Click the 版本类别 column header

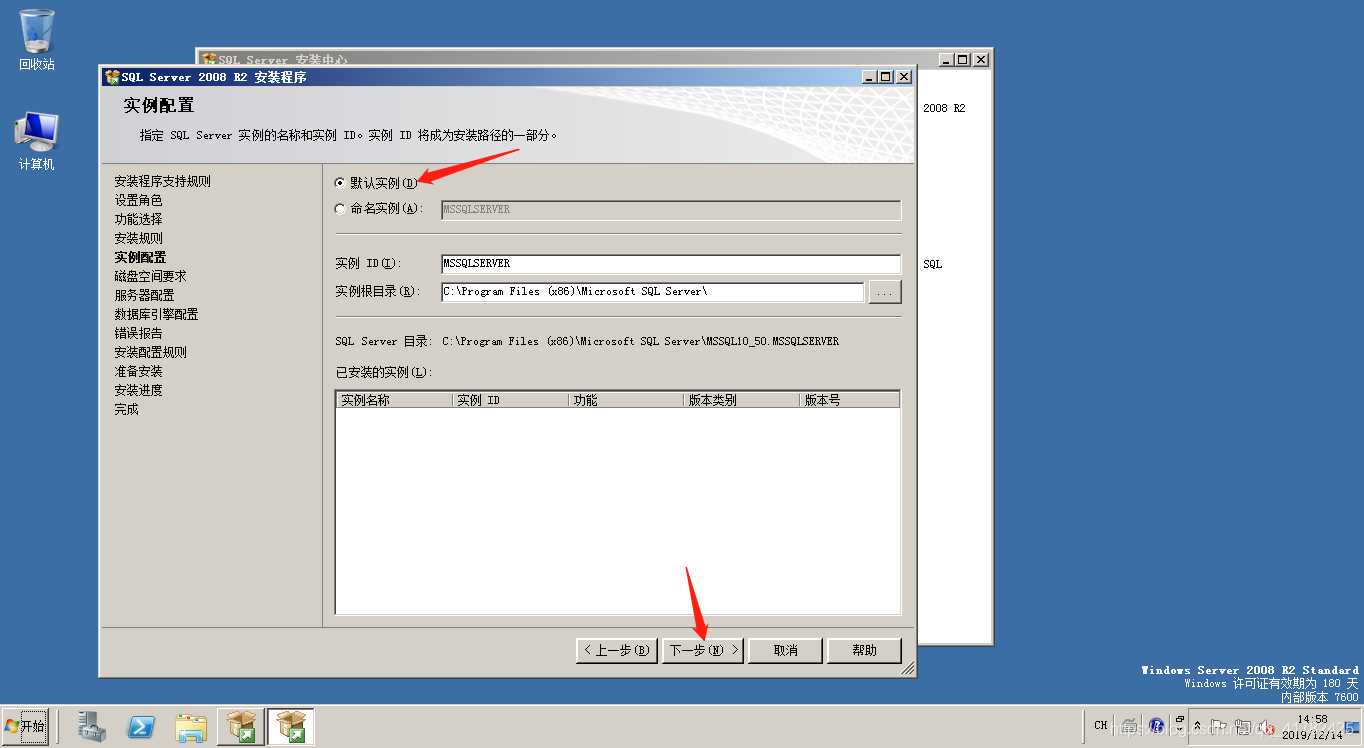tap(742, 400)
